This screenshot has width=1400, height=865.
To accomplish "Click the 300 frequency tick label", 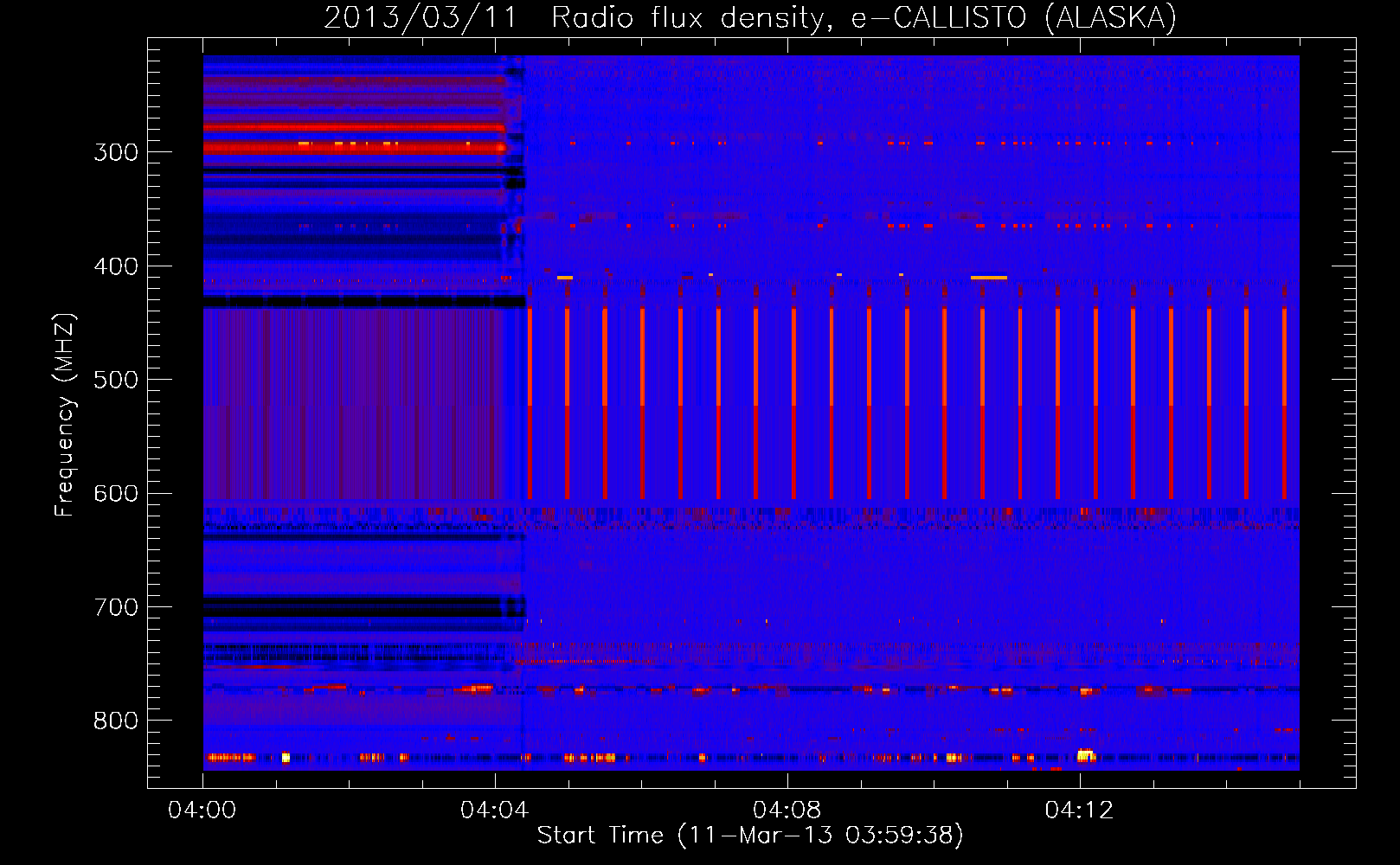I will coord(116,152).
